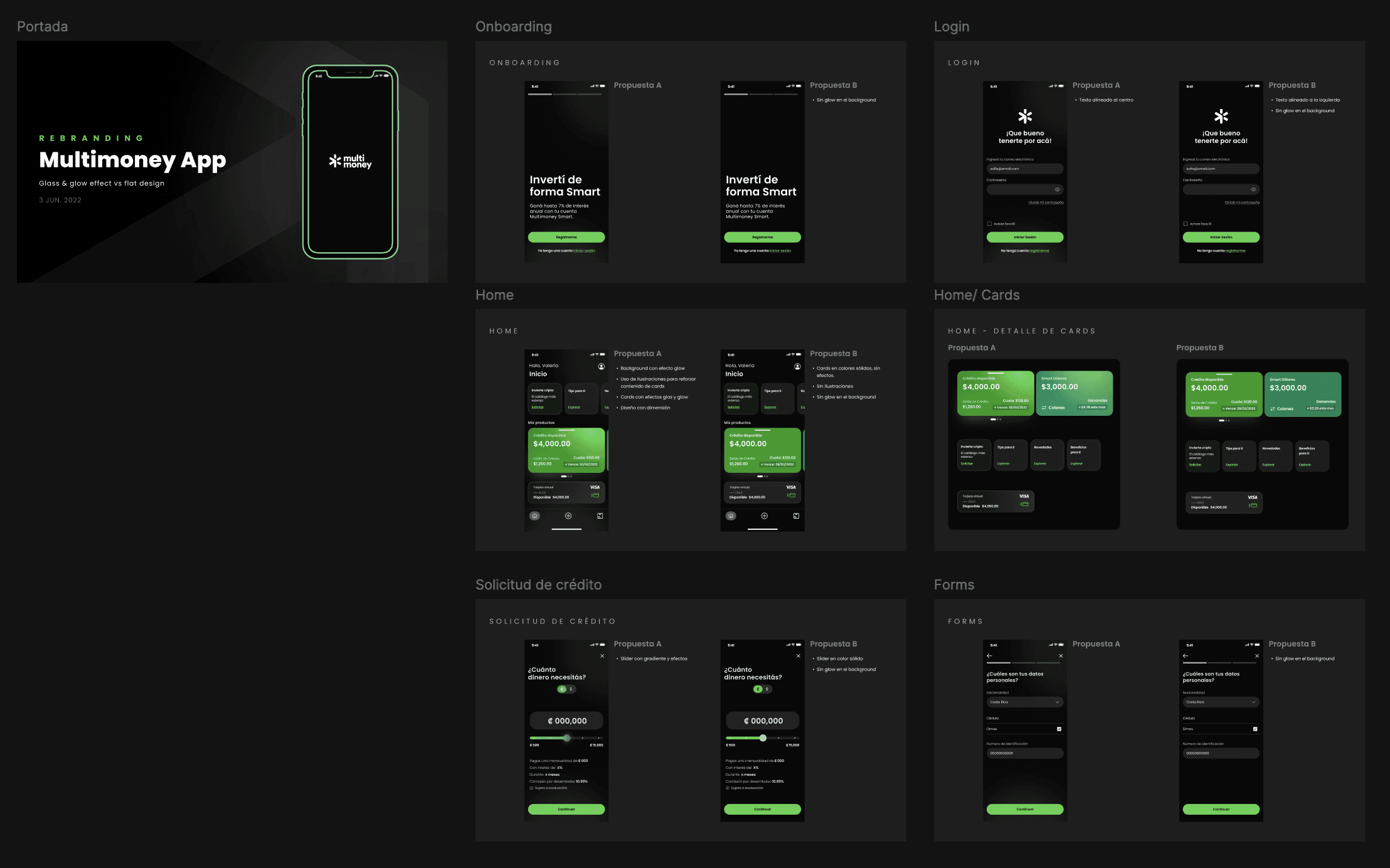Click contactless card icon on Tarjeta virtual in Home Propuesta B
Viewport: 1390px width, 868px height.
point(792,495)
